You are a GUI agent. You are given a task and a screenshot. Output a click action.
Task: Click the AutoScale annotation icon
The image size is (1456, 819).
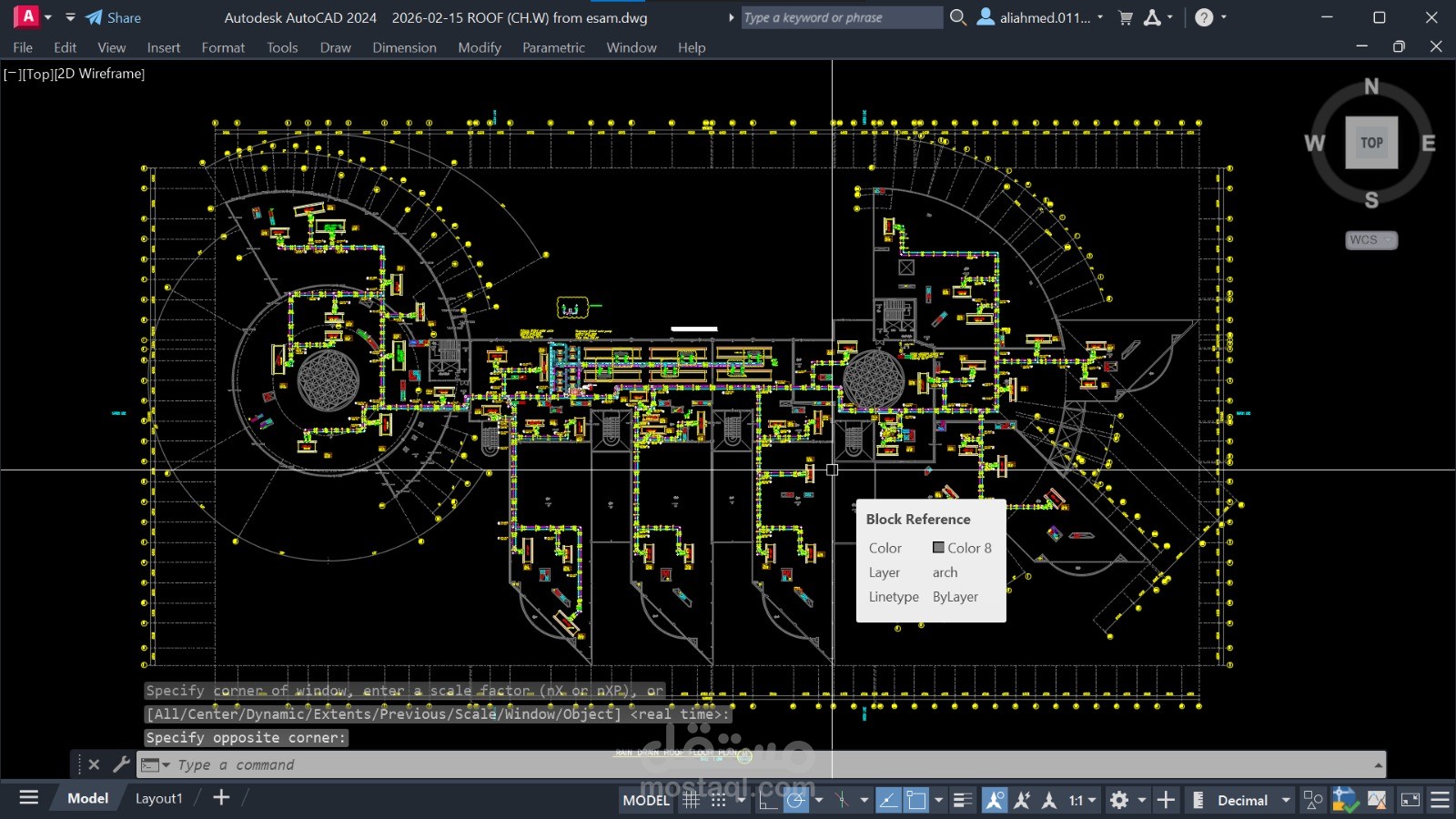click(1022, 800)
